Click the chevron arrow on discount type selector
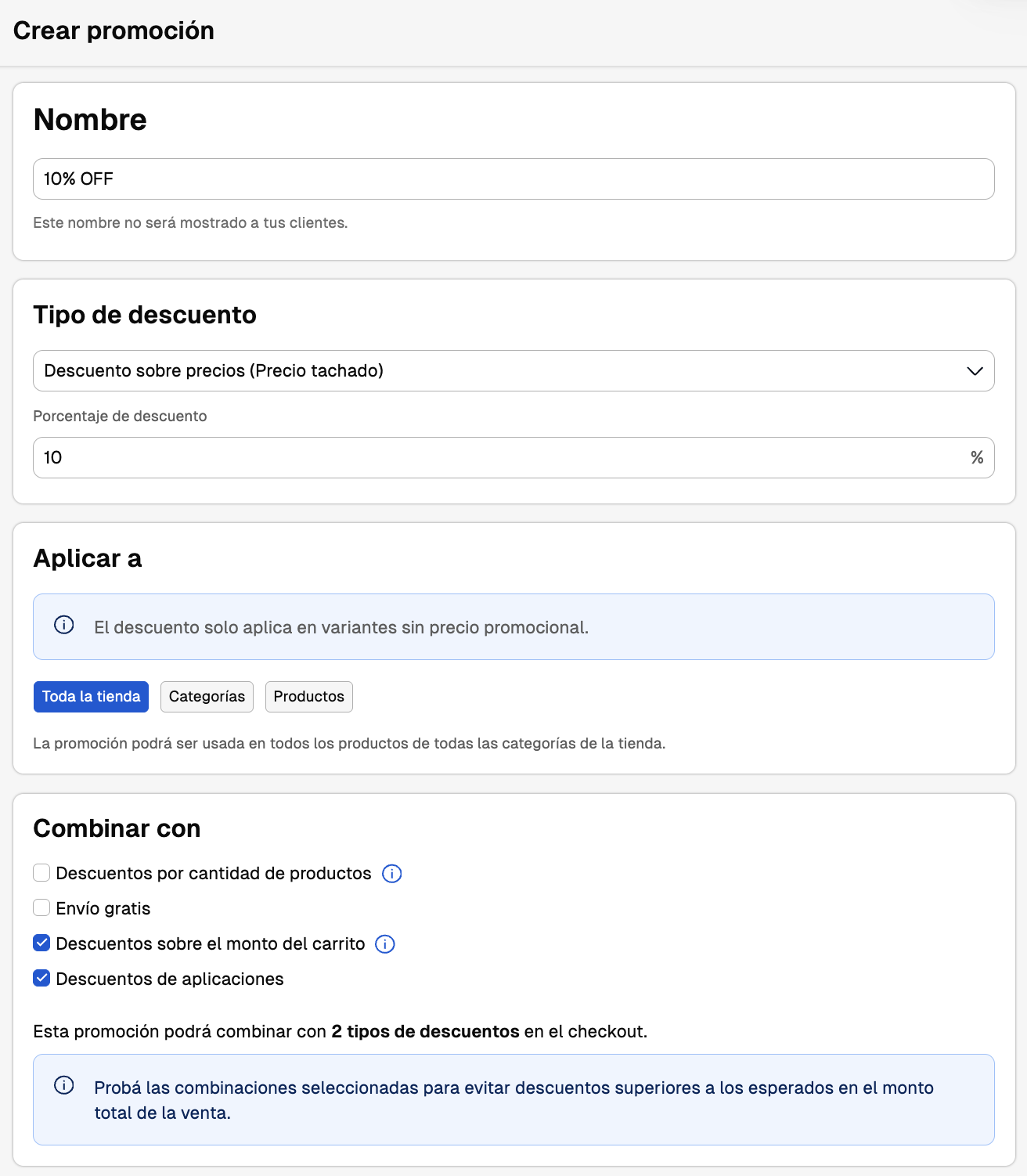The image size is (1027, 1176). (x=975, y=371)
